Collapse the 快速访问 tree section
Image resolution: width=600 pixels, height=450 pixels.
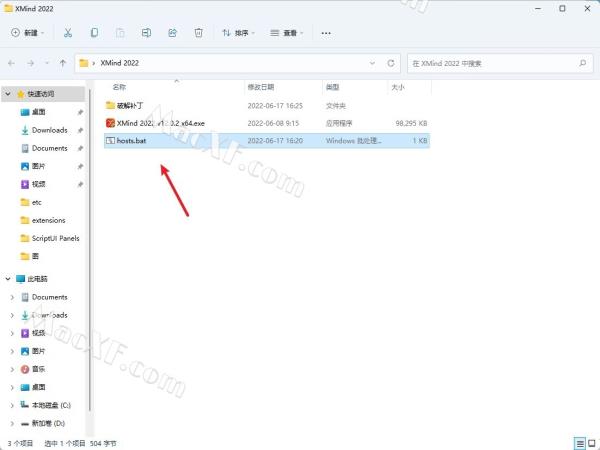pyautogui.click(x=9, y=94)
